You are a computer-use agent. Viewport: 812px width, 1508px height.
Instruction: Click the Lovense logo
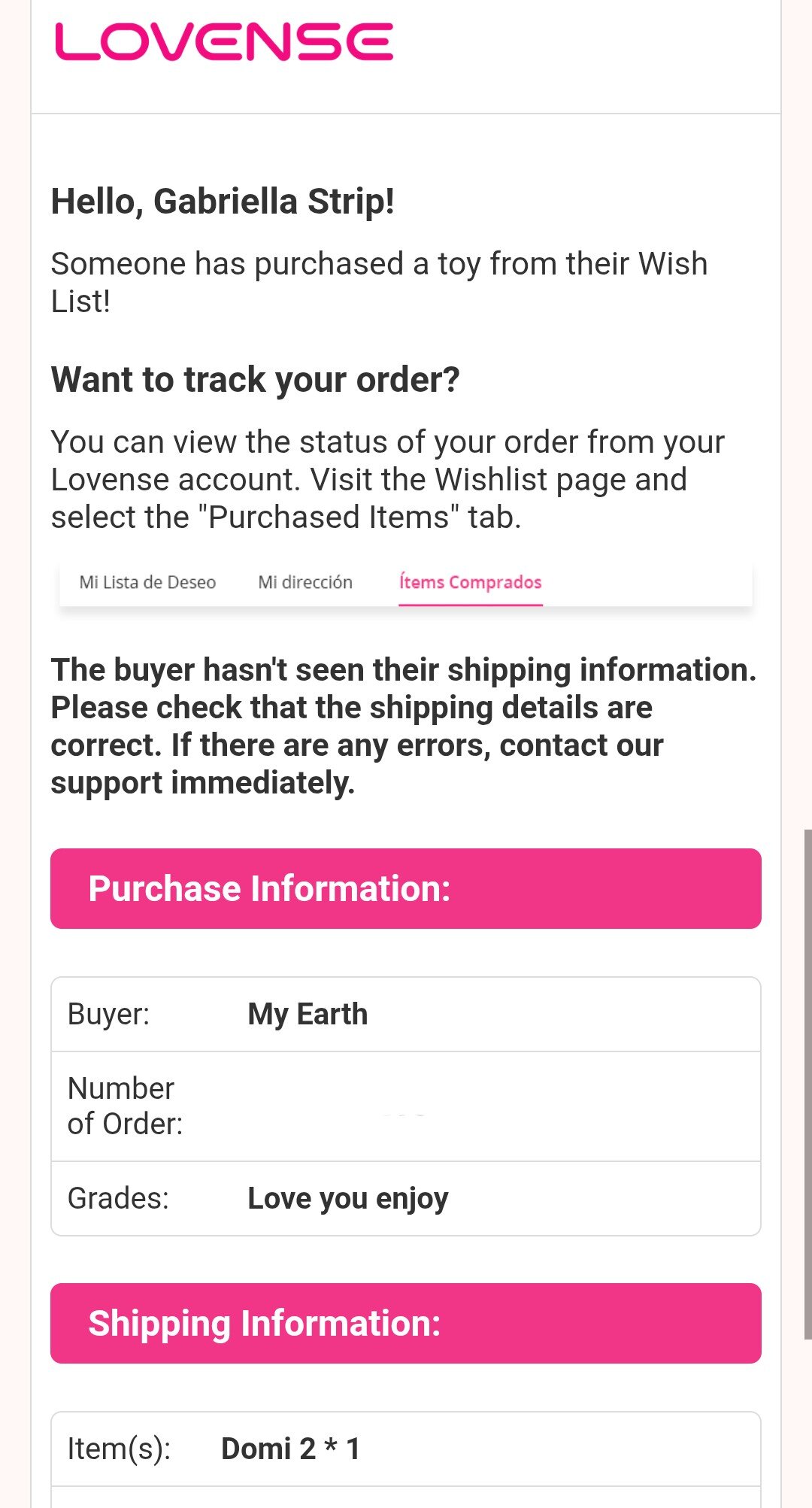point(224,41)
